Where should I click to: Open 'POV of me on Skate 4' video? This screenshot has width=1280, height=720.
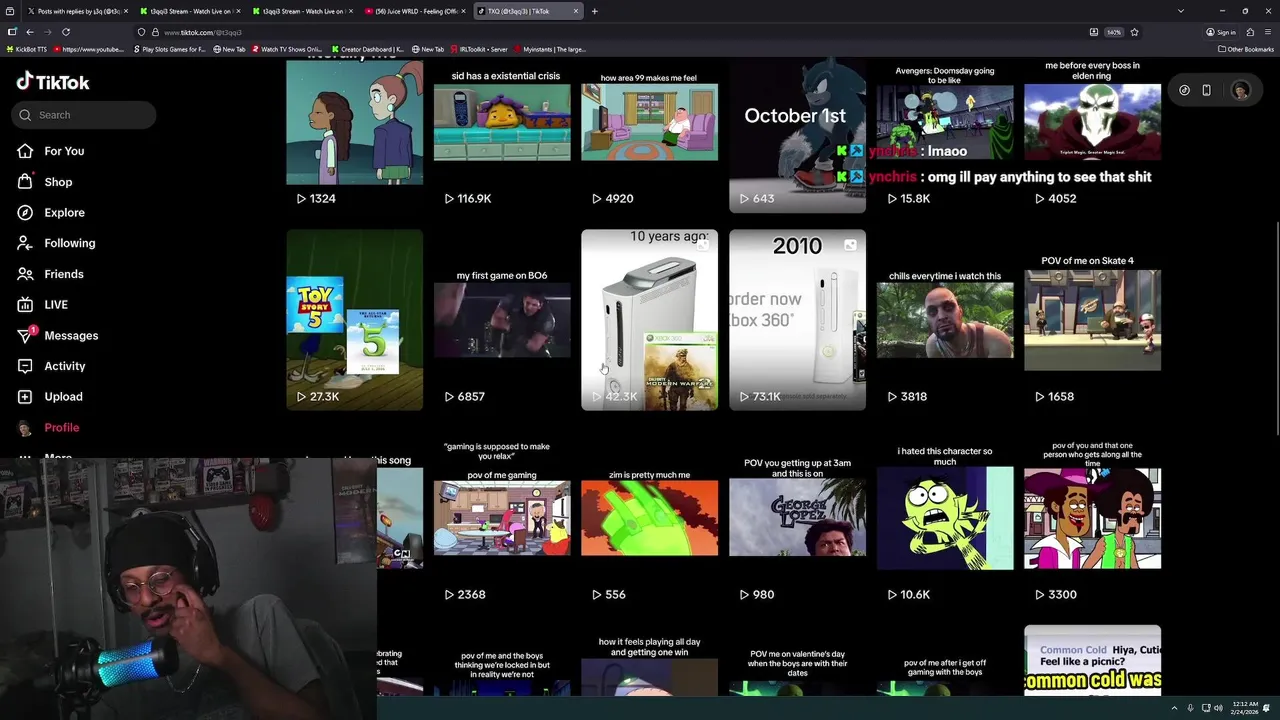pyautogui.click(x=1093, y=320)
